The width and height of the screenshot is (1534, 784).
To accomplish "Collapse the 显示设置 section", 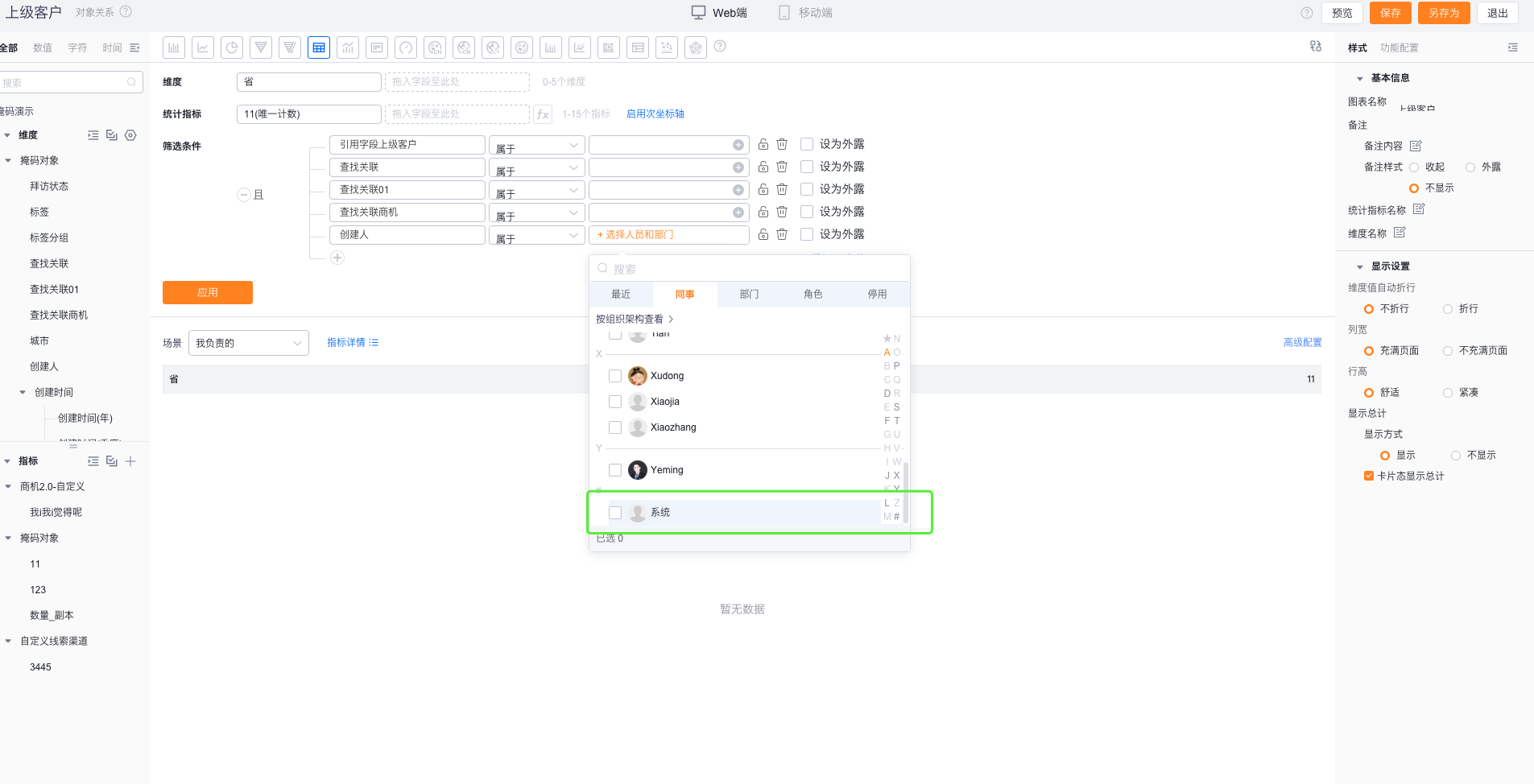I will (1361, 266).
